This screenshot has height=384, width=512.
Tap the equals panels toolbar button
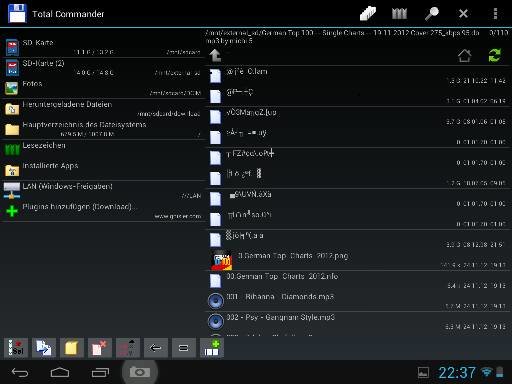click(x=183, y=348)
